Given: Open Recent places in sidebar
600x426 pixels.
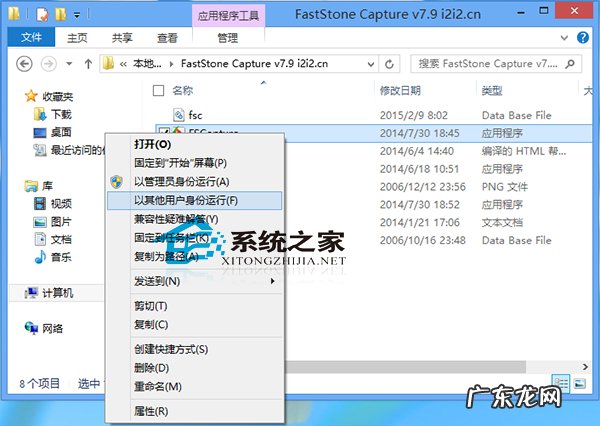Looking at the screenshot, I should click(x=69, y=150).
